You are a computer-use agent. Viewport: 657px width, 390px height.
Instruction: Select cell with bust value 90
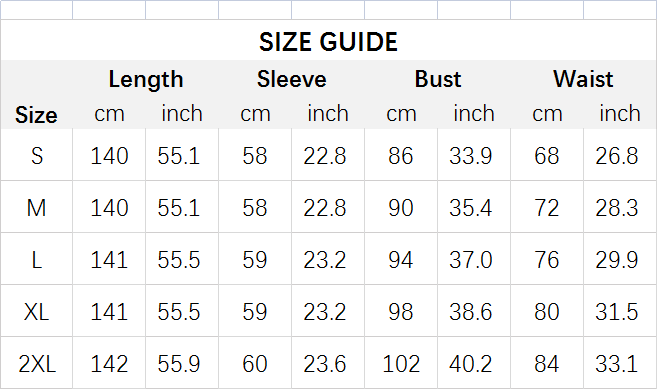[401, 207]
